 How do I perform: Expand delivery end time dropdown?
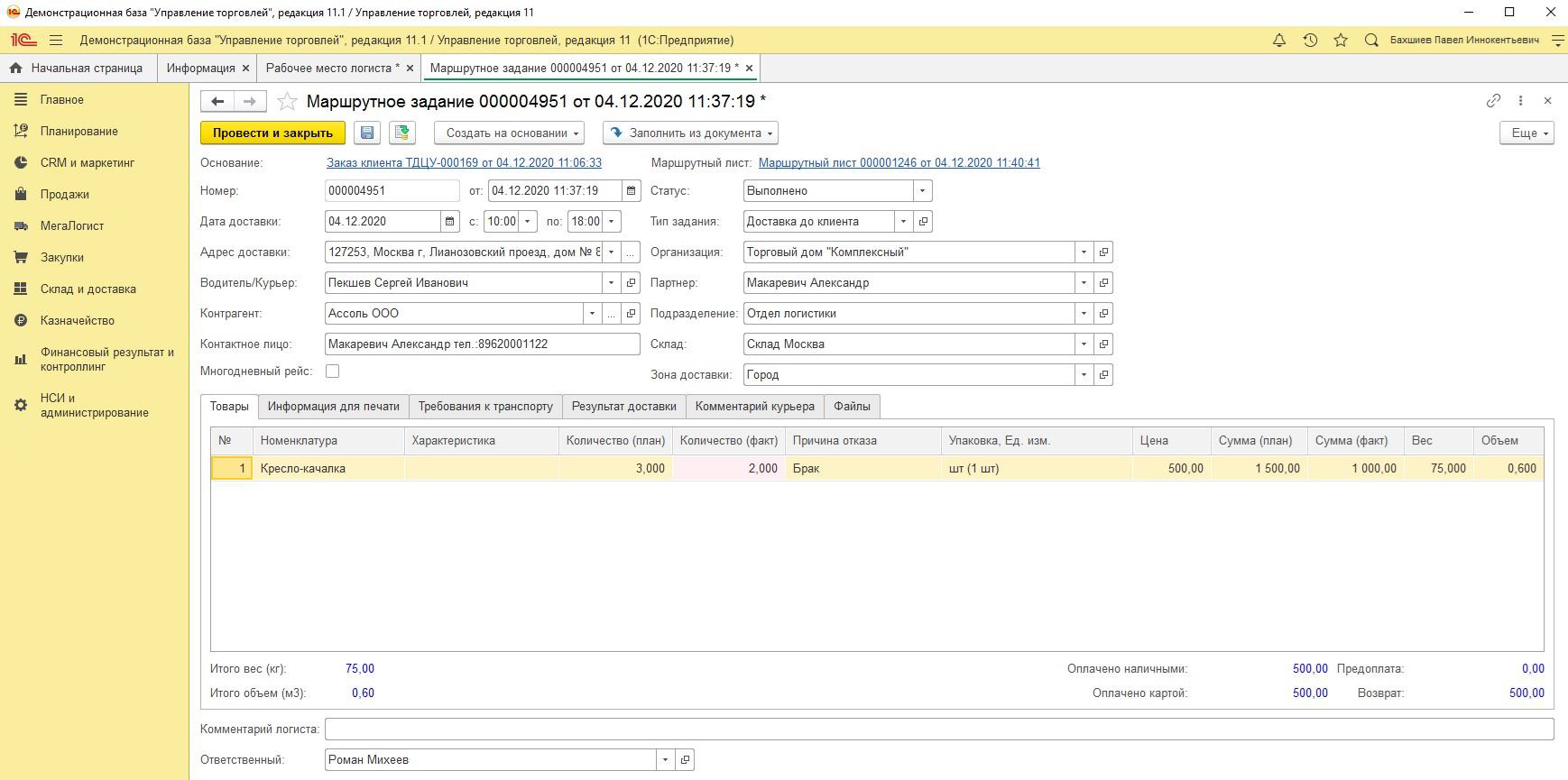pyautogui.click(x=611, y=222)
